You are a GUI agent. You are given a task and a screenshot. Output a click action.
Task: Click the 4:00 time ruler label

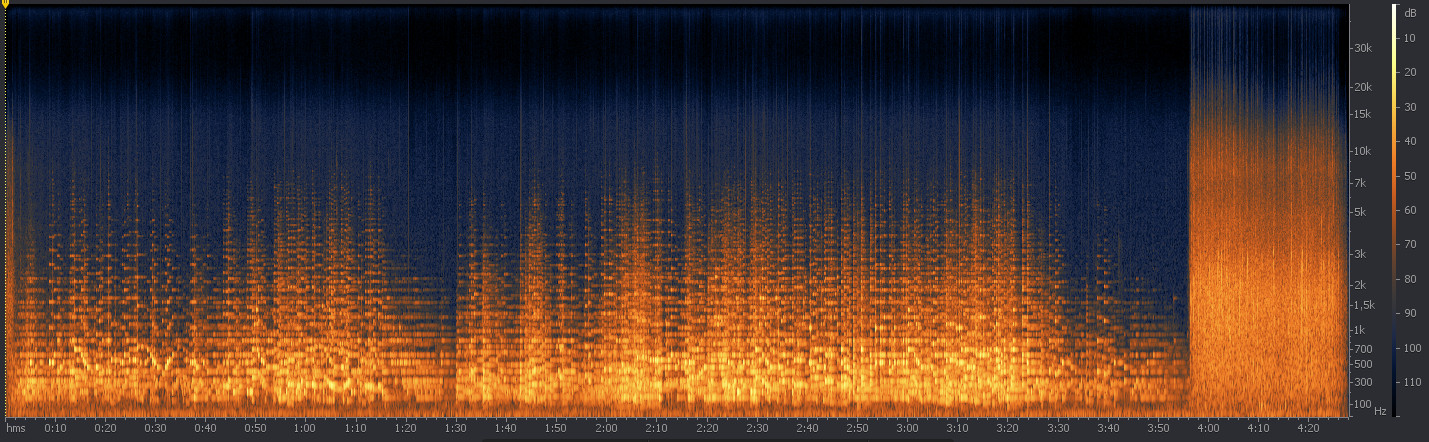[1208, 428]
